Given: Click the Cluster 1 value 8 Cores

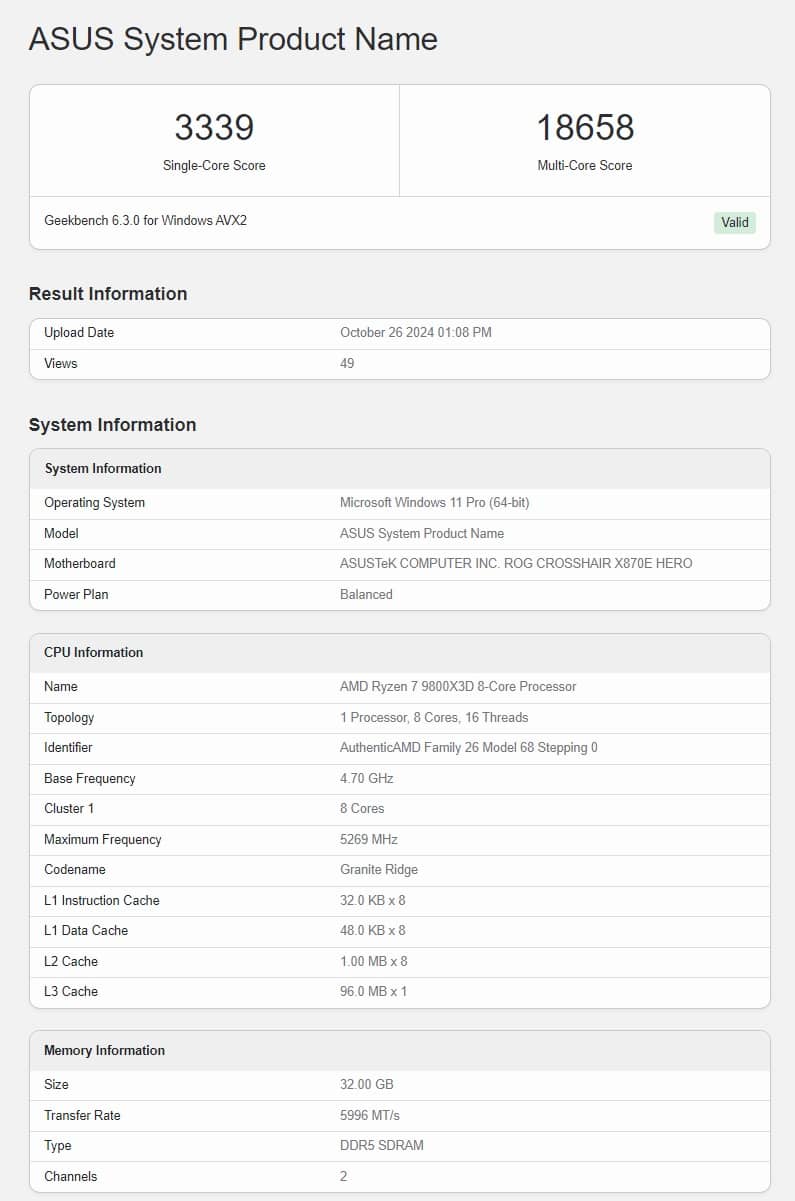Looking at the screenshot, I should [x=362, y=808].
